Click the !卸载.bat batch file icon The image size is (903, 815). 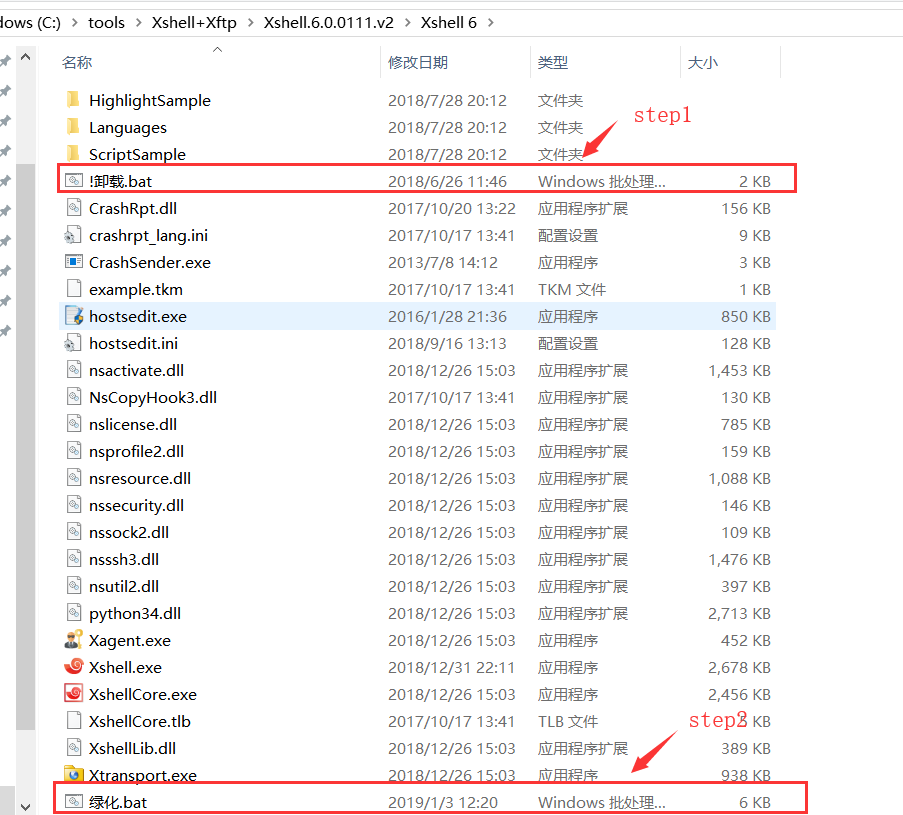(x=73, y=181)
